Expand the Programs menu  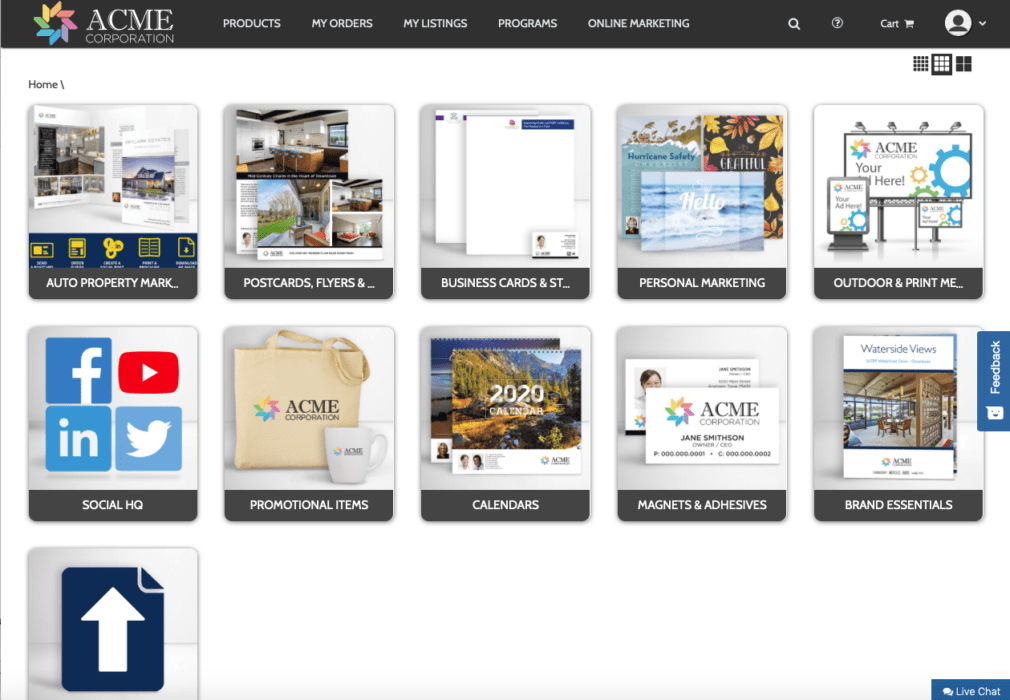[x=527, y=23]
